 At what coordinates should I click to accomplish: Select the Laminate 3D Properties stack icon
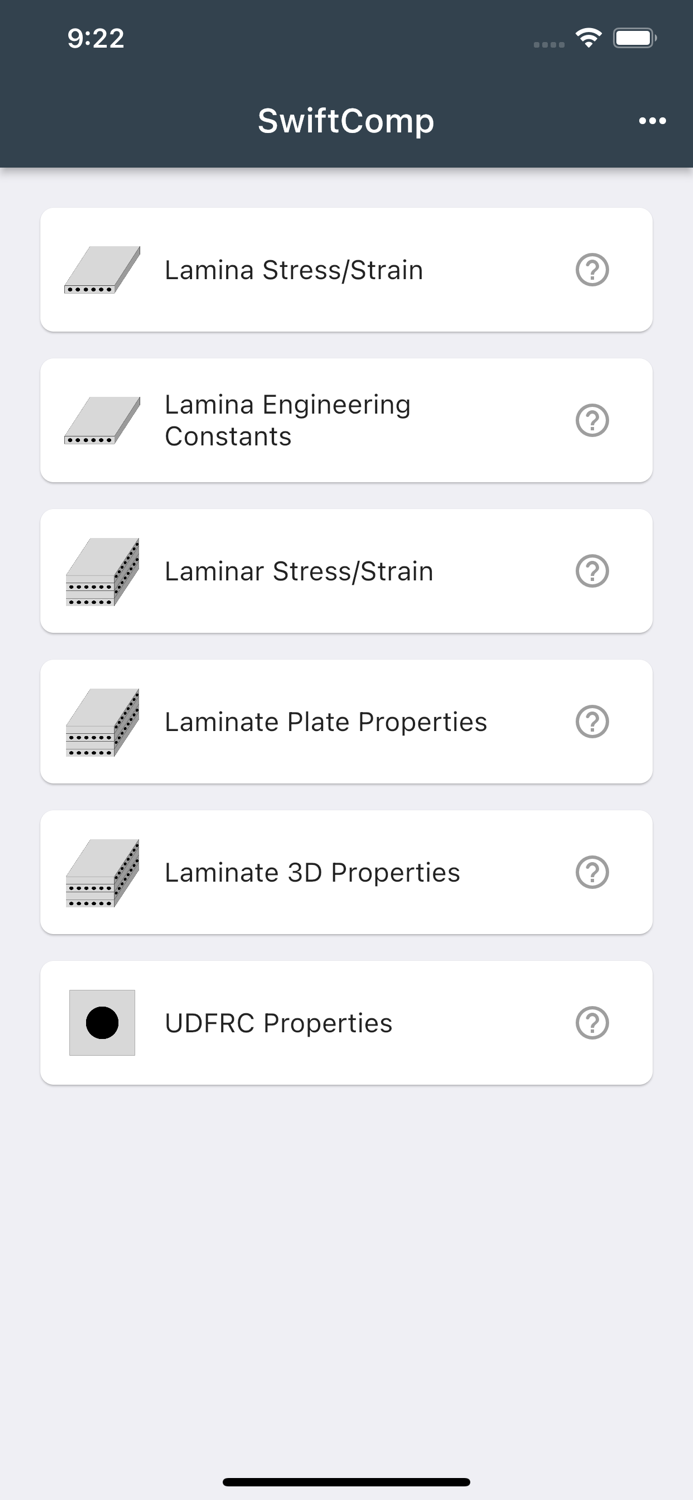pos(101,872)
